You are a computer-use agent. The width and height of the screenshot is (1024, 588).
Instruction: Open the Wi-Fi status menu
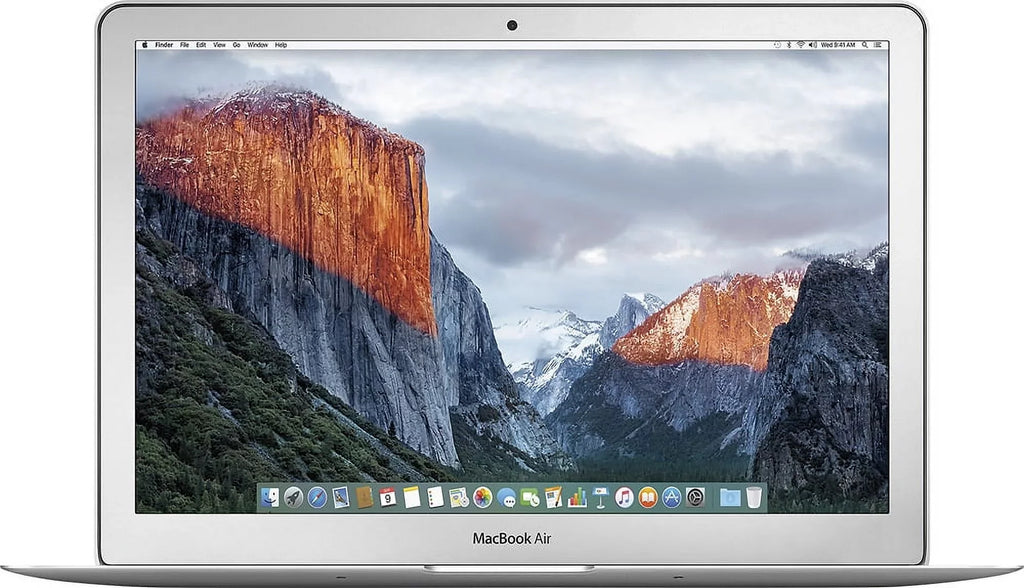[801, 45]
